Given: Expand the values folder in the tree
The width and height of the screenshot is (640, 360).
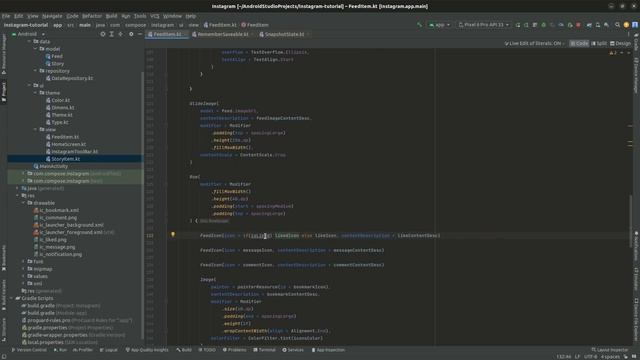Looking at the screenshot, I should (24, 276).
